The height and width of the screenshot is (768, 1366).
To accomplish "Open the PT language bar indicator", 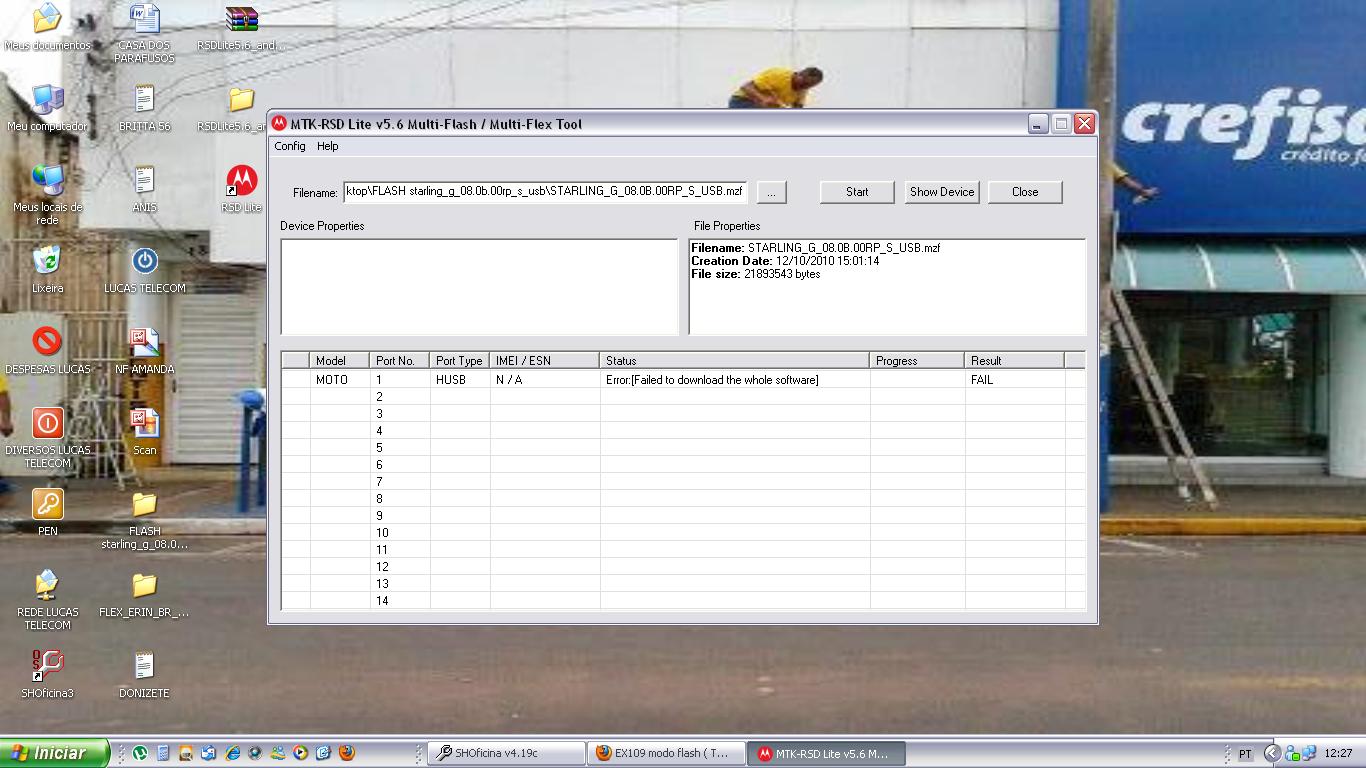I will click(1245, 754).
